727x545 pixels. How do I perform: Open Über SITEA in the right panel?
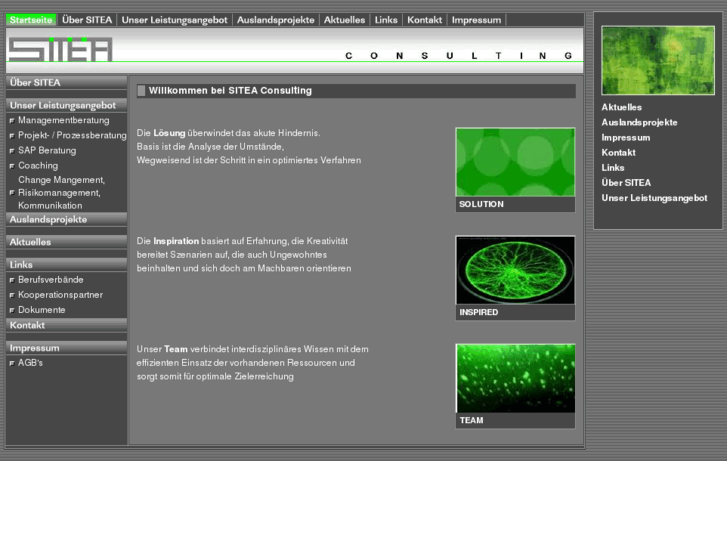click(626, 183)
